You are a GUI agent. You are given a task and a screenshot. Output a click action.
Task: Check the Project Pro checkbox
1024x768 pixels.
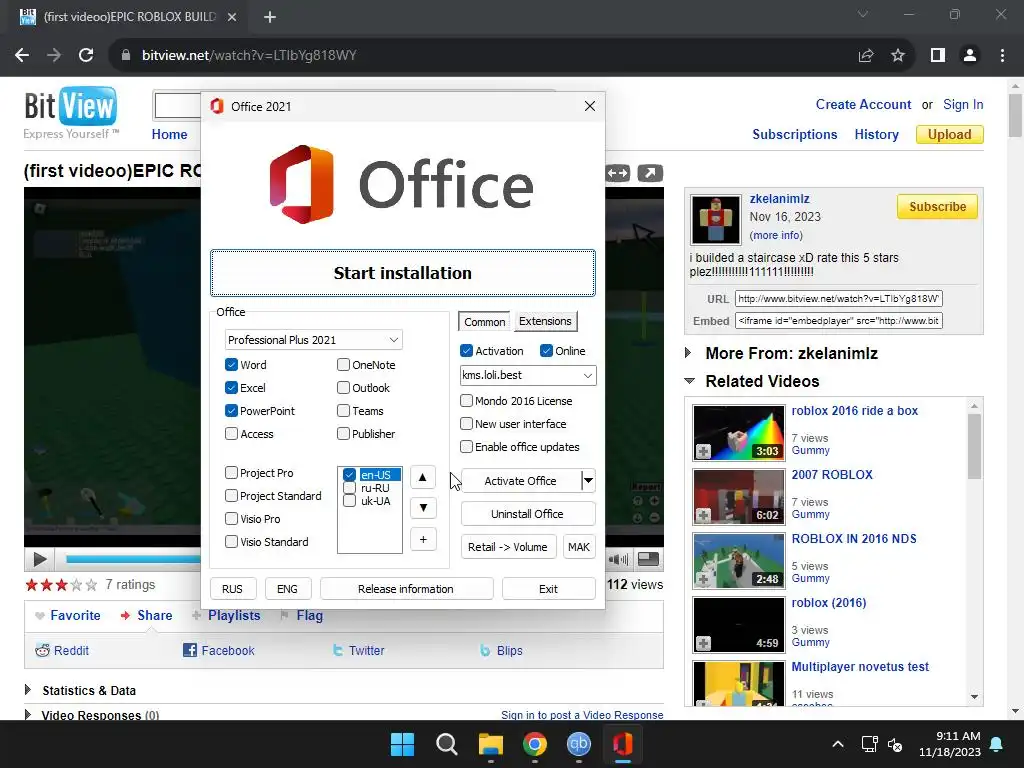click(x=231, y=473)
